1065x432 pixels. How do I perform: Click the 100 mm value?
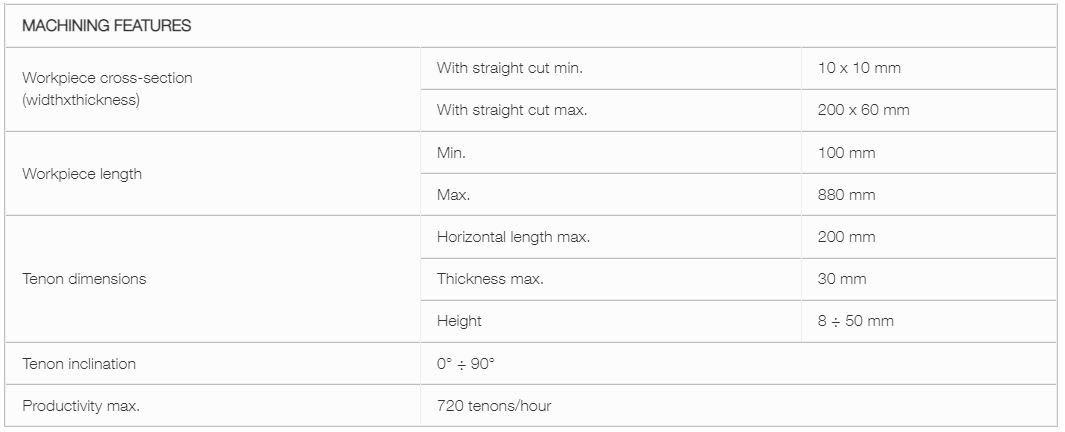point(846,153)
